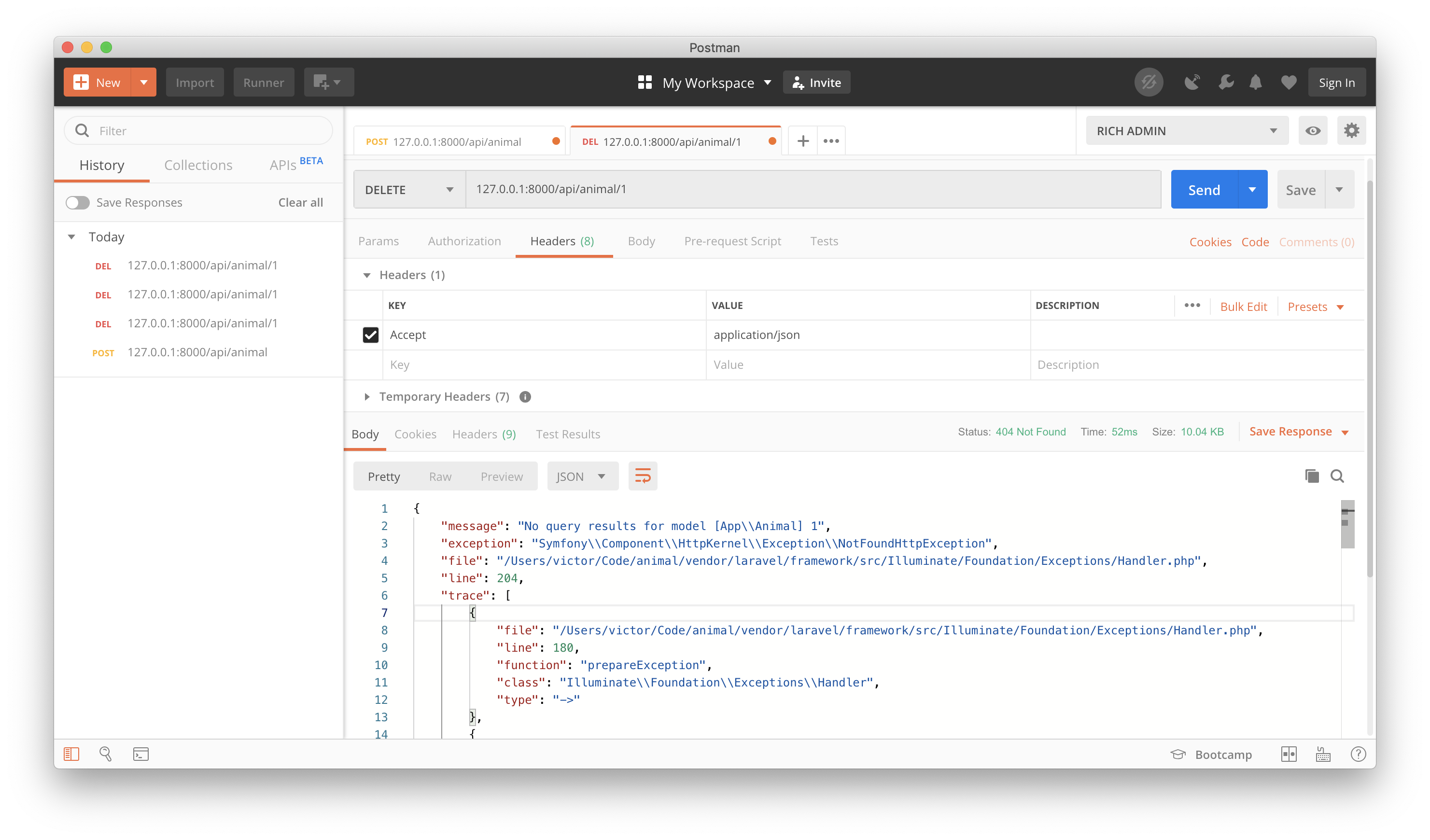This screenshot has width=1430, height=840.
Task: Click environment quick look eye icon
Action: tap(1313, 130)
